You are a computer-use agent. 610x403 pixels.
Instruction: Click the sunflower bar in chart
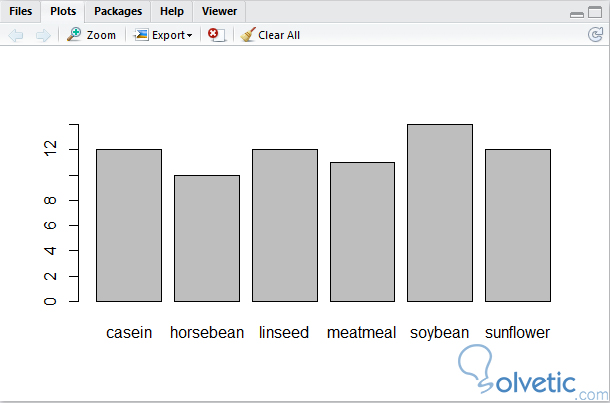click(518, 225)
